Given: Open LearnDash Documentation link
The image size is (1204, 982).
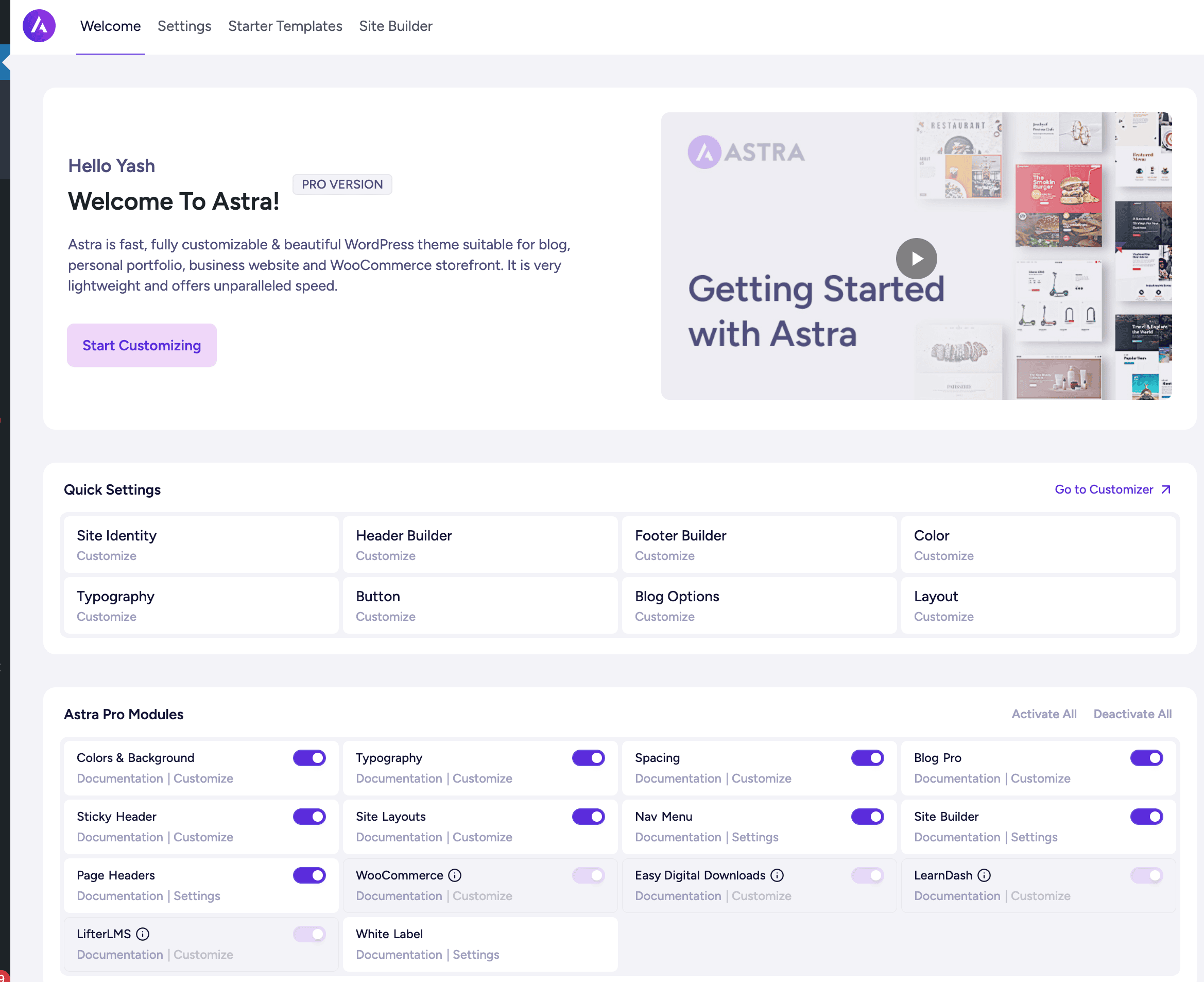Looking at the screenshot, I should (957, 896).
